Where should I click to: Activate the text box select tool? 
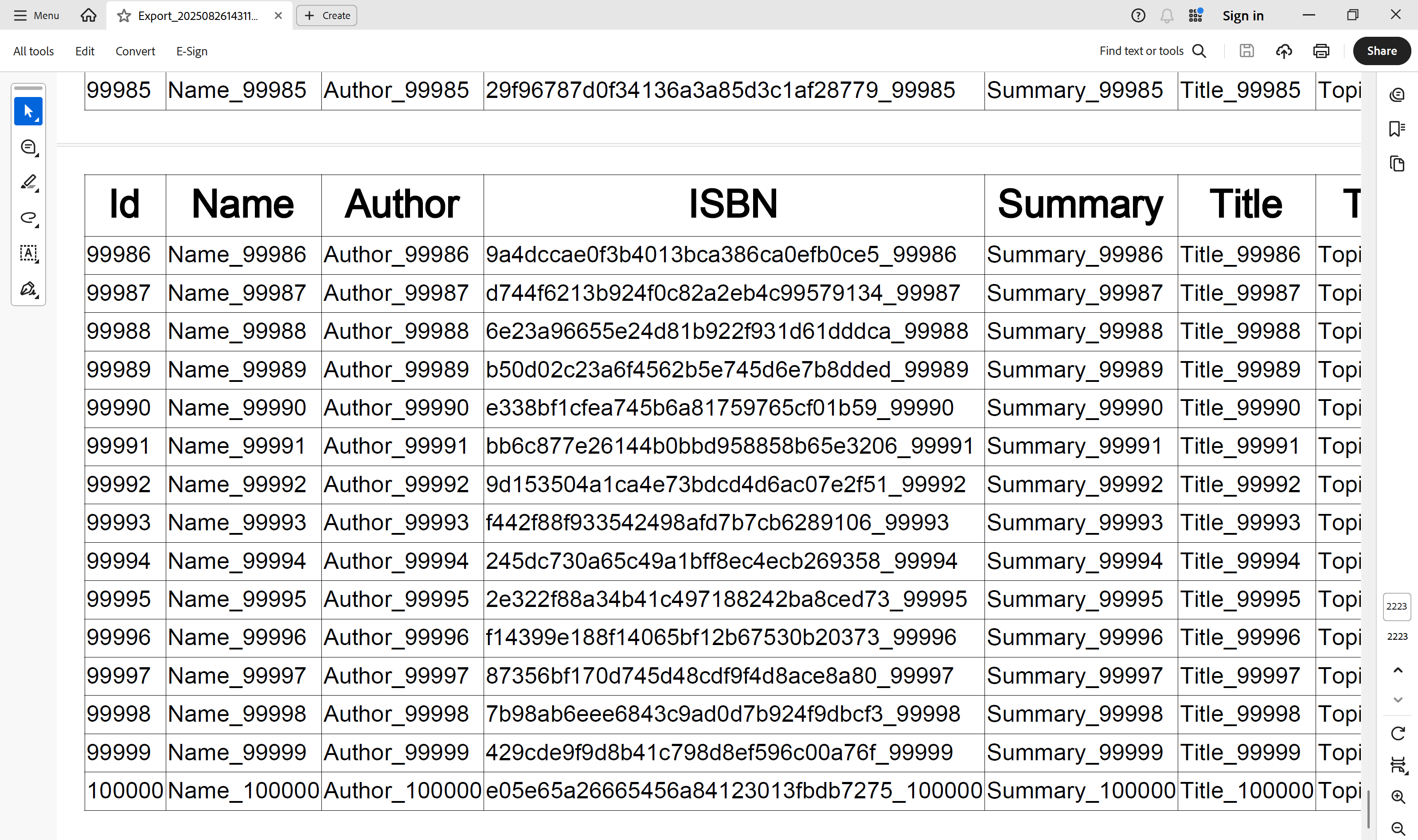click(28, 253)
